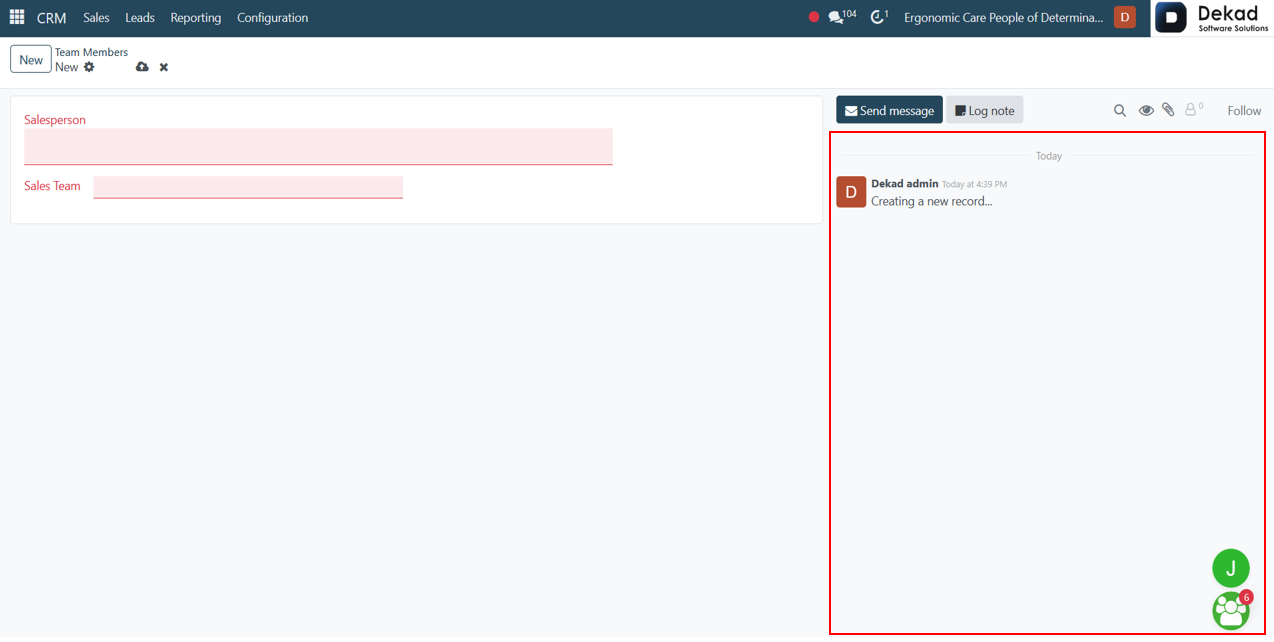This screenshot has width=1274, height=642.
Task: Click the 'Creating a new record...' message
Action: [931, 201]
